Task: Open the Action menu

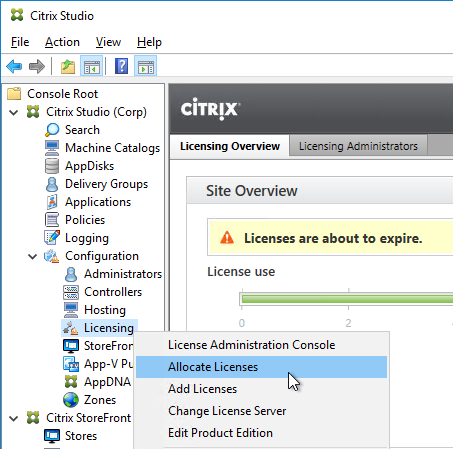Action: point(62,42)
